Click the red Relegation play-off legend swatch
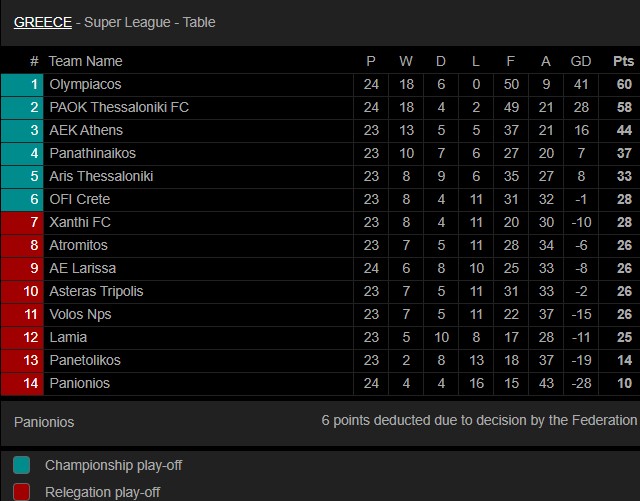Screen dimensions: 640x501 pos(22,492)
